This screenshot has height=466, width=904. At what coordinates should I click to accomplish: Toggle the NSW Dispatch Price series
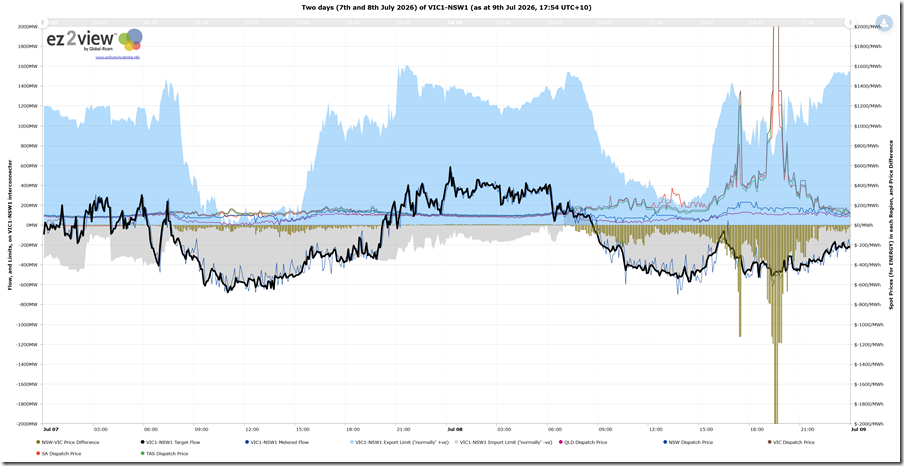click(x=688, y=442)
